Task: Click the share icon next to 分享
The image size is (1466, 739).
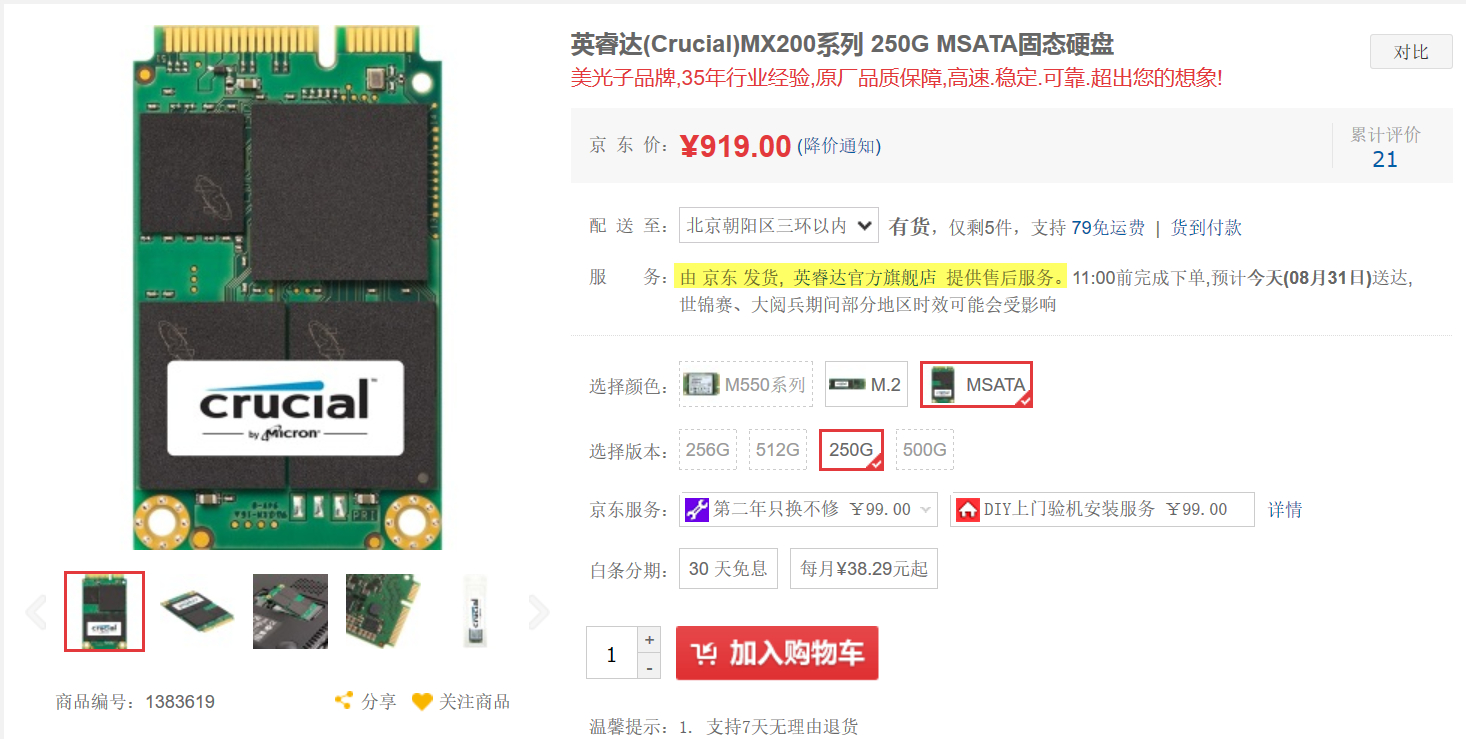Action: pyautogui.click(x=344, y=701)
